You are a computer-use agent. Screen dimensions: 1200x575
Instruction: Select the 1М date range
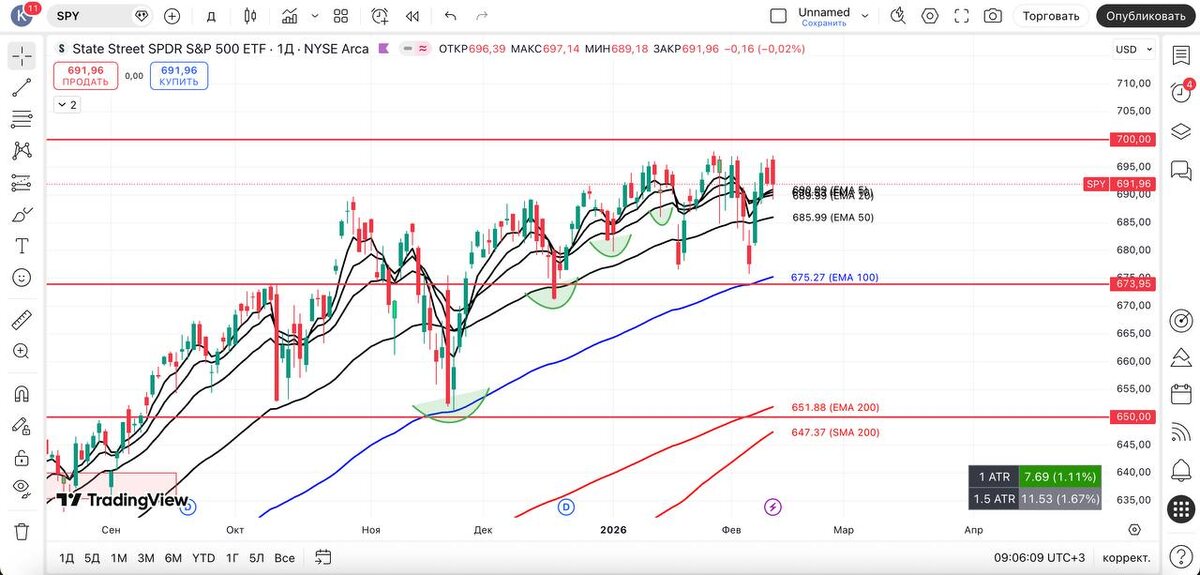click(x=119, y=557)
